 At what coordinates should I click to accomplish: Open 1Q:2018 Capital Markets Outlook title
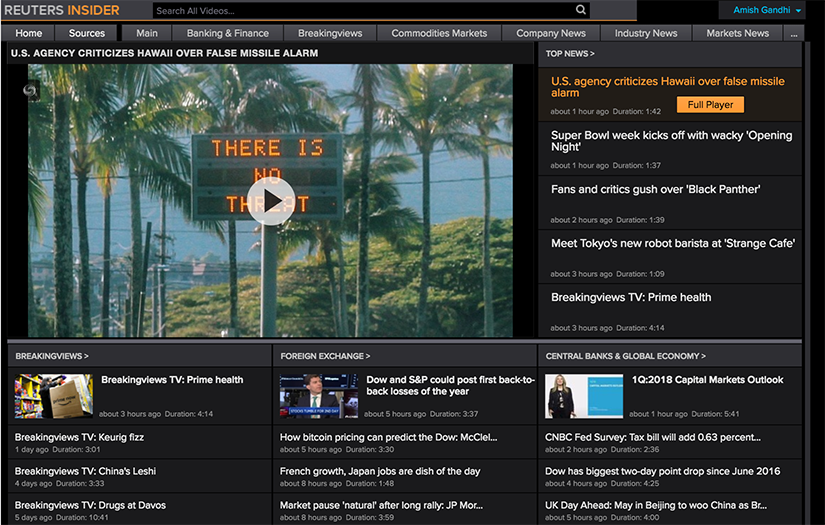[707, 380]
